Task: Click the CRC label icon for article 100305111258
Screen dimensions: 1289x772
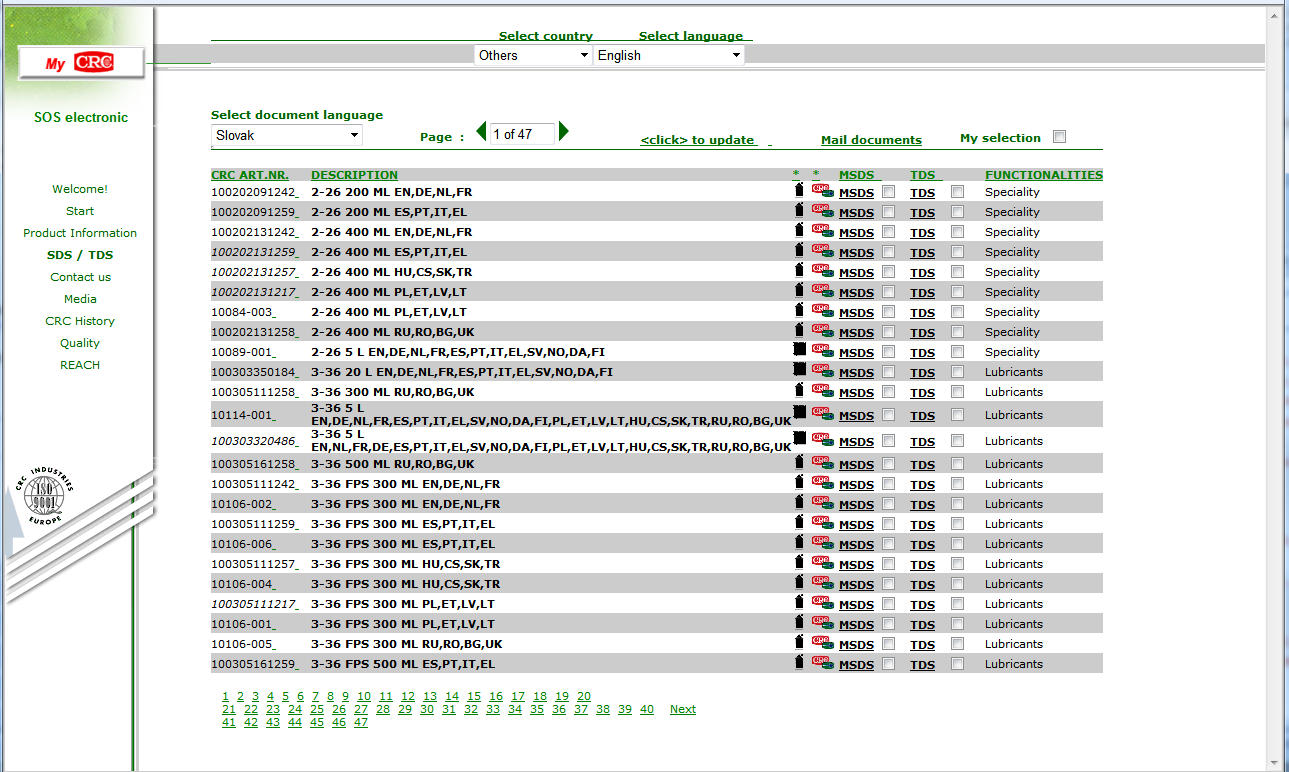Action: pyautogui.click(x=822, y=390)
